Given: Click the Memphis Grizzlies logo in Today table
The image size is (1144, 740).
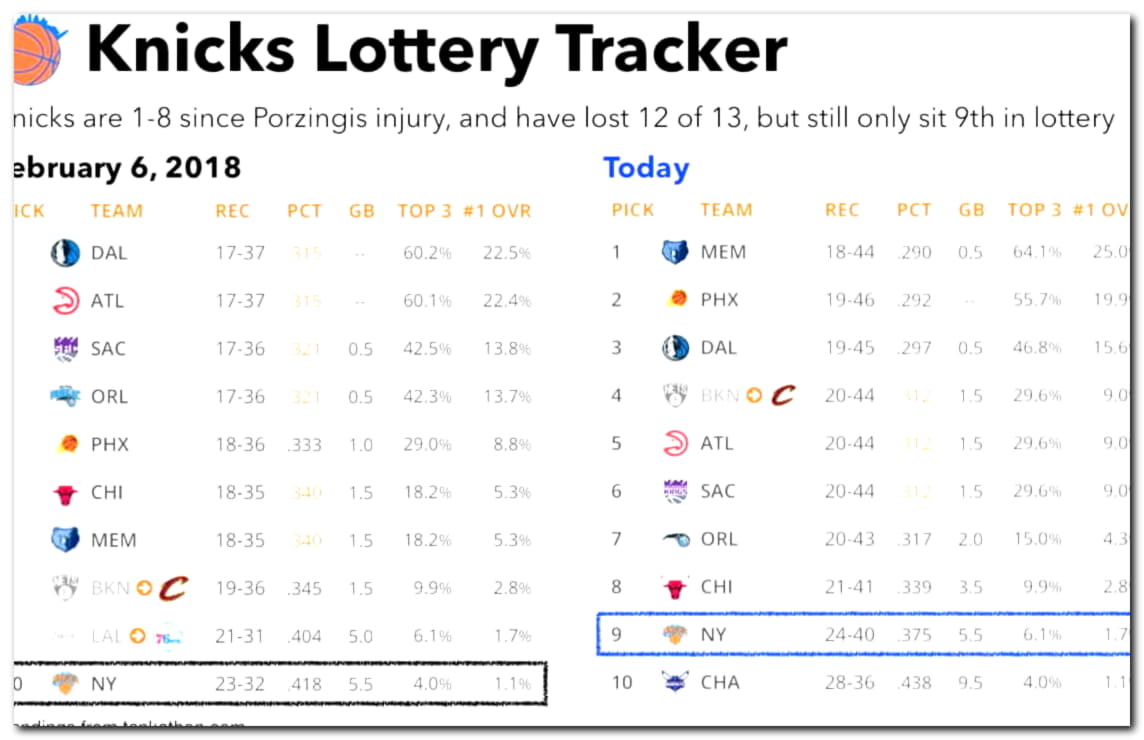Looking at the screenshot, I should coord(675,252).
